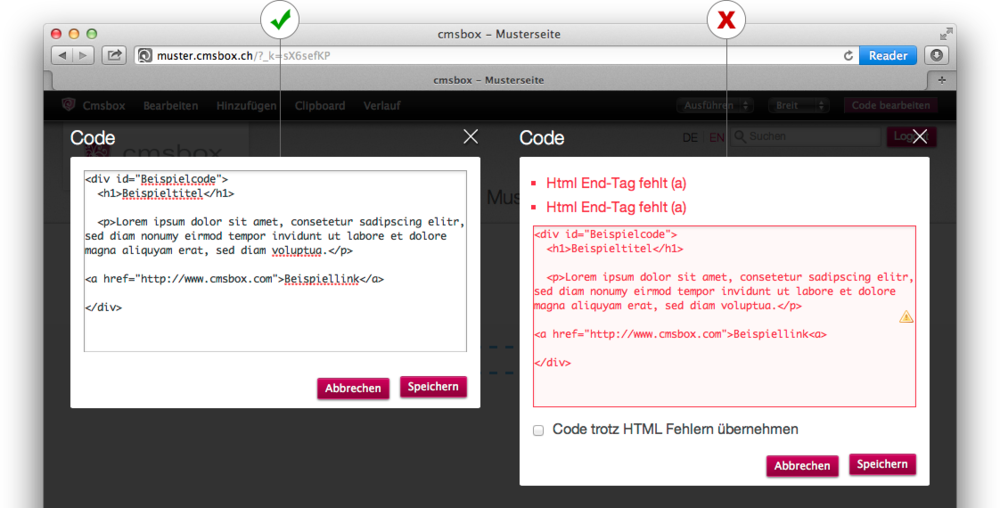Viewport: 1000px width, 508px height.
Task: Select the 'cmsbox – Musterseite' tab
Action: point(489,80)
